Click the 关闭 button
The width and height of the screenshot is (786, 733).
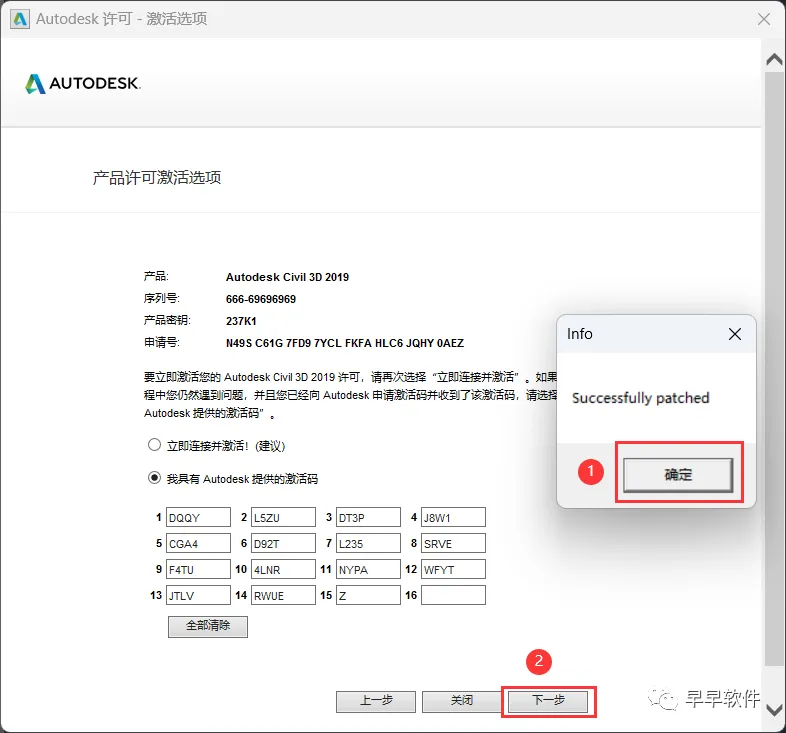462,701
